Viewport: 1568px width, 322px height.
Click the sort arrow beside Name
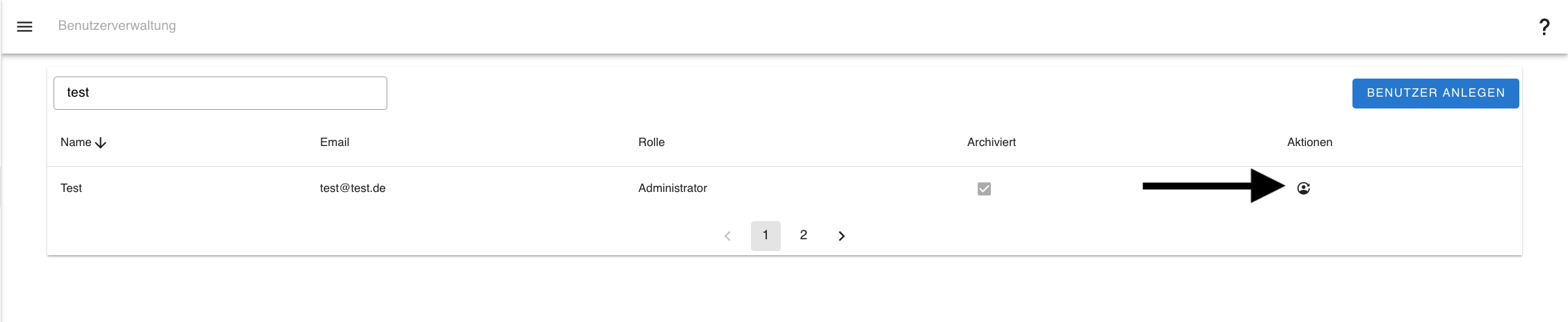tap(101, 143)
